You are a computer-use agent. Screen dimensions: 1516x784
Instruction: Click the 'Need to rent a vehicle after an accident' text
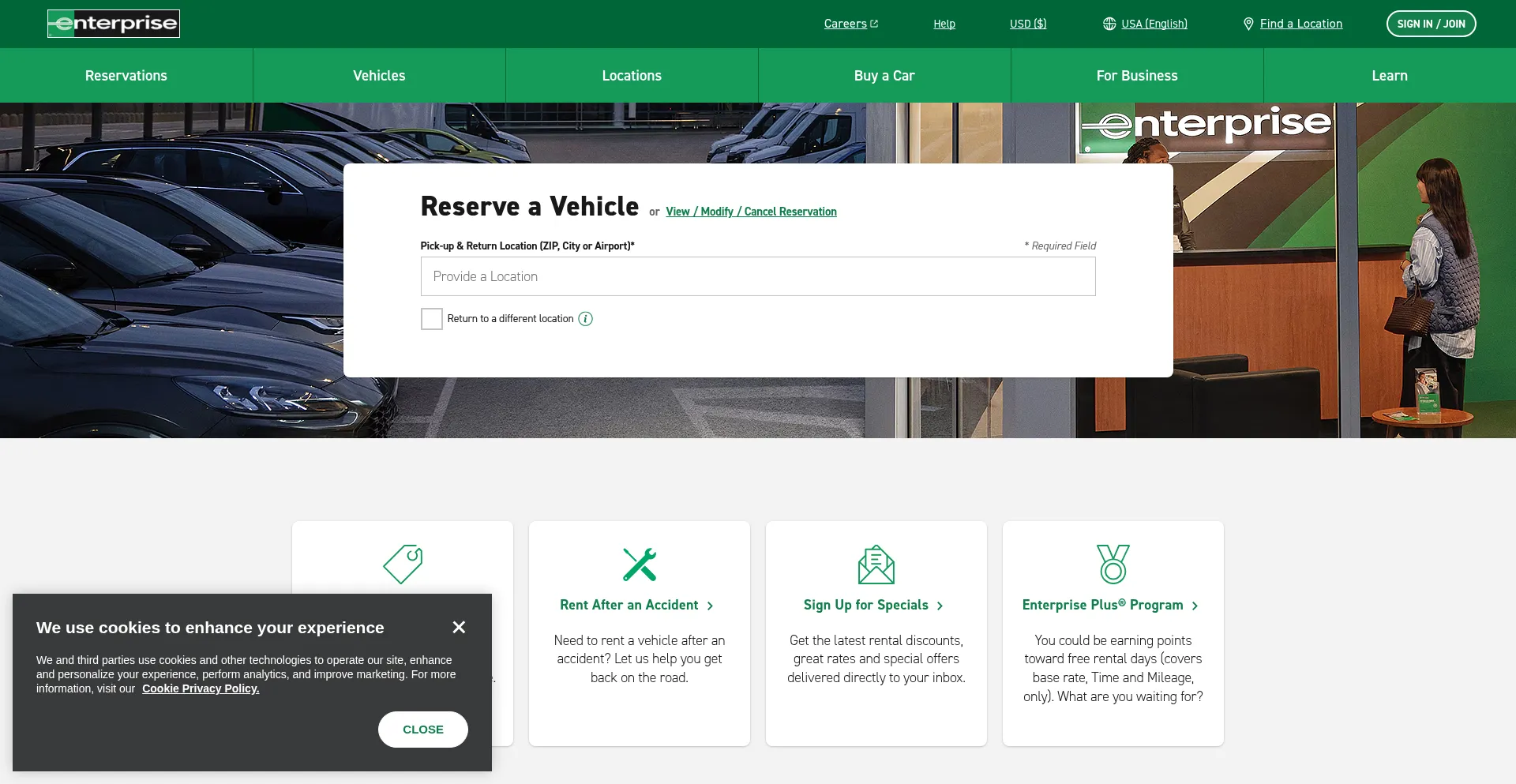tap(640, 658)
